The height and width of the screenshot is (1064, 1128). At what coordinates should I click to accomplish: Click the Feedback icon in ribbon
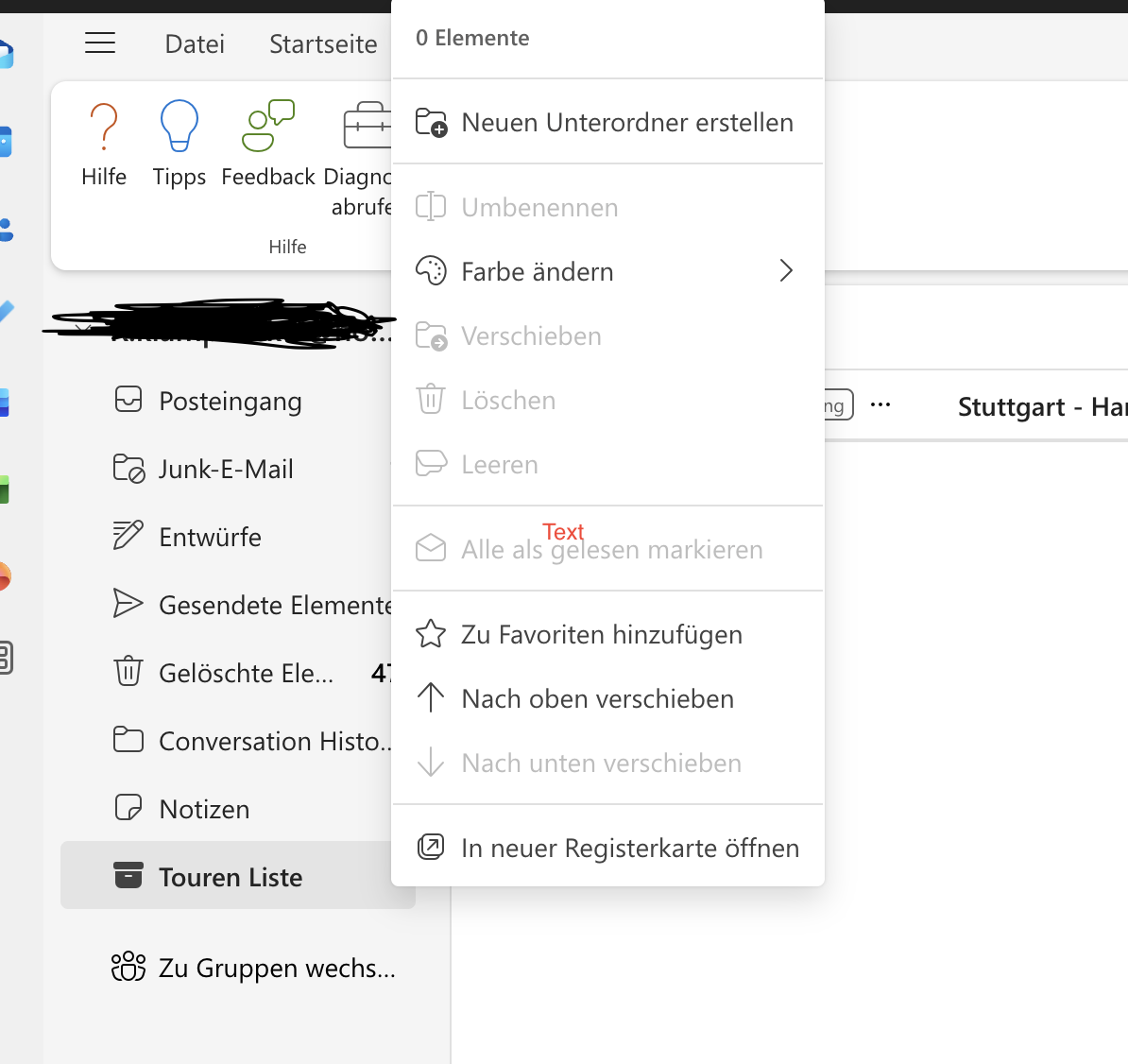click(x=268, y=126)
